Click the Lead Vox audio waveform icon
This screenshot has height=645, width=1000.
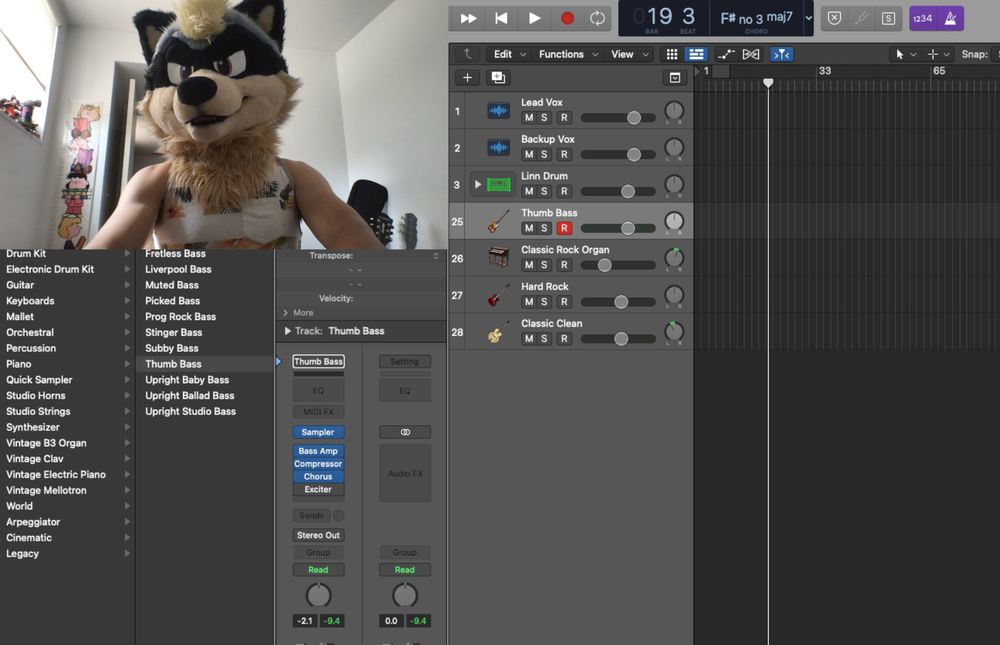pos(499,111)
